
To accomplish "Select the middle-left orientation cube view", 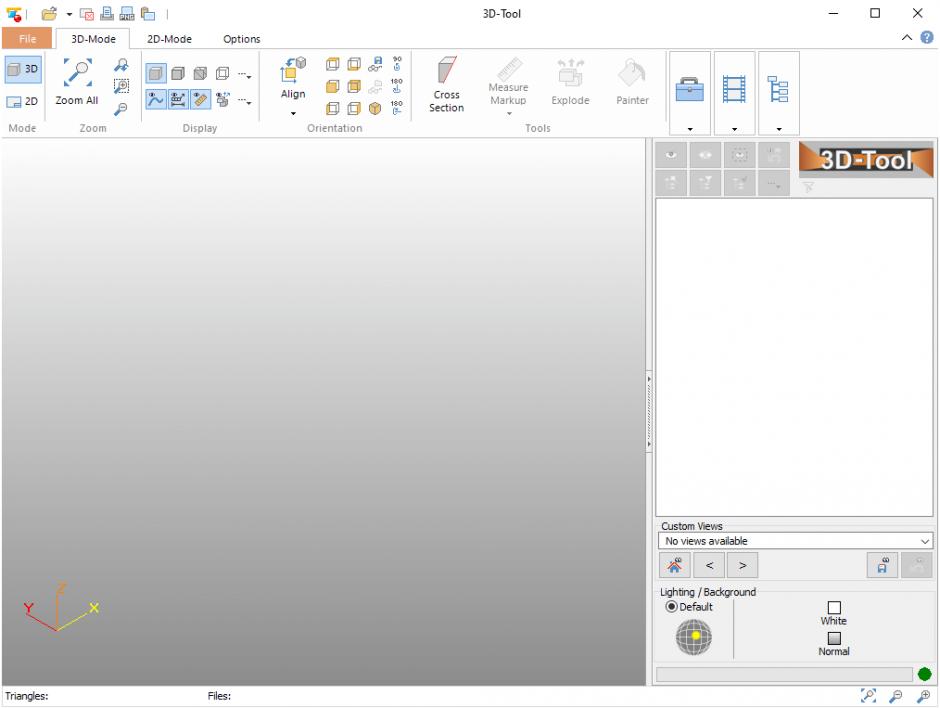I will pyautogui.click(x=333, y=86).
